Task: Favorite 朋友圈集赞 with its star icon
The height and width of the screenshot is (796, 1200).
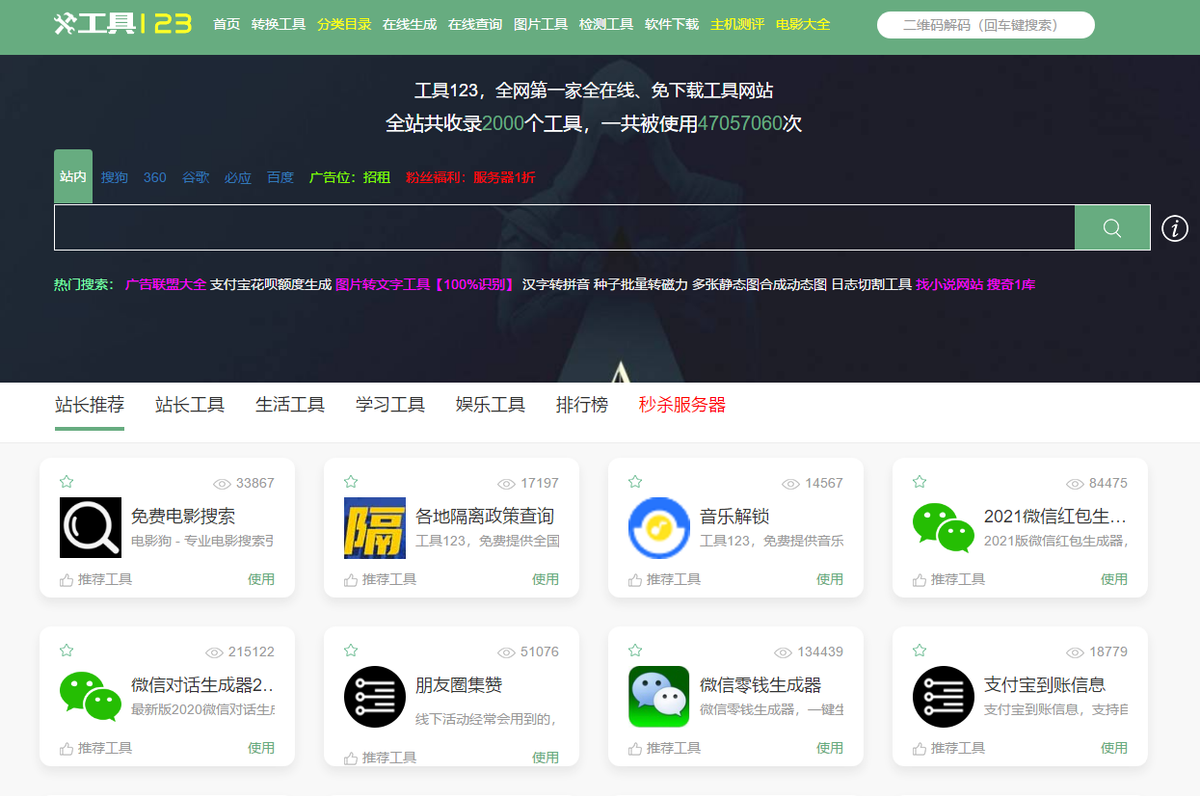Action: (351, 650)
